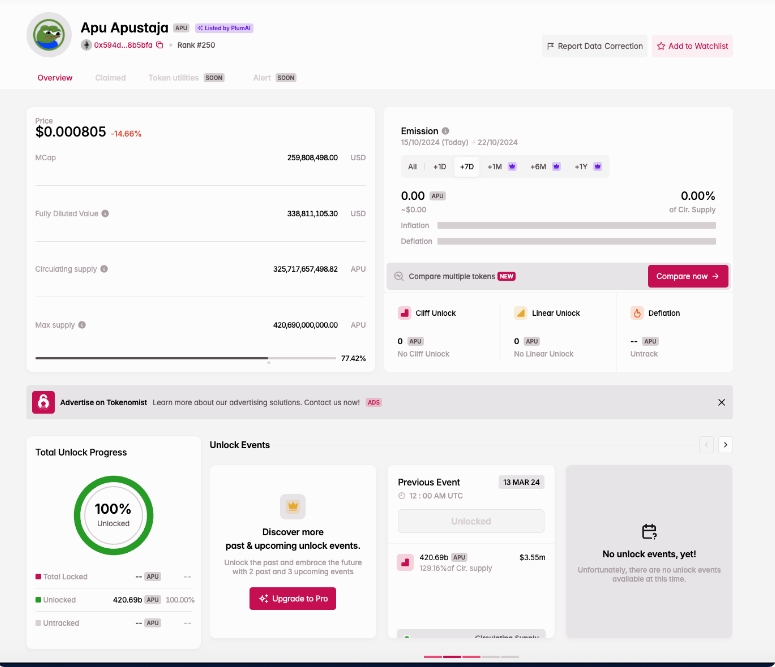Click the Inflation progress bar
The width and height of the screenshot is (775, 667).
point(576,225)
